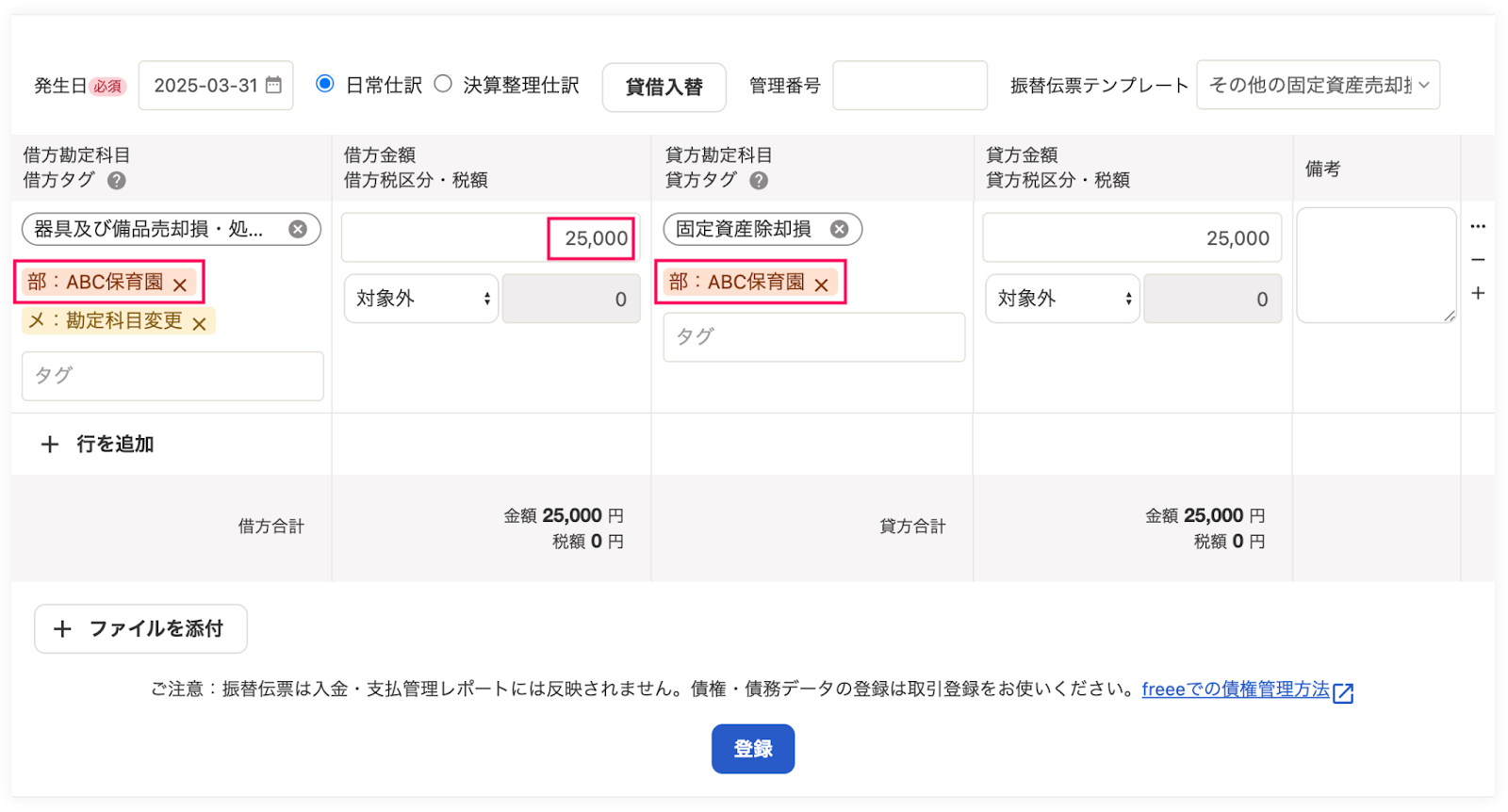The image size is (1508, 812).
Task: Select the 日常仕訳 radio button
Action: pos(325,84)
